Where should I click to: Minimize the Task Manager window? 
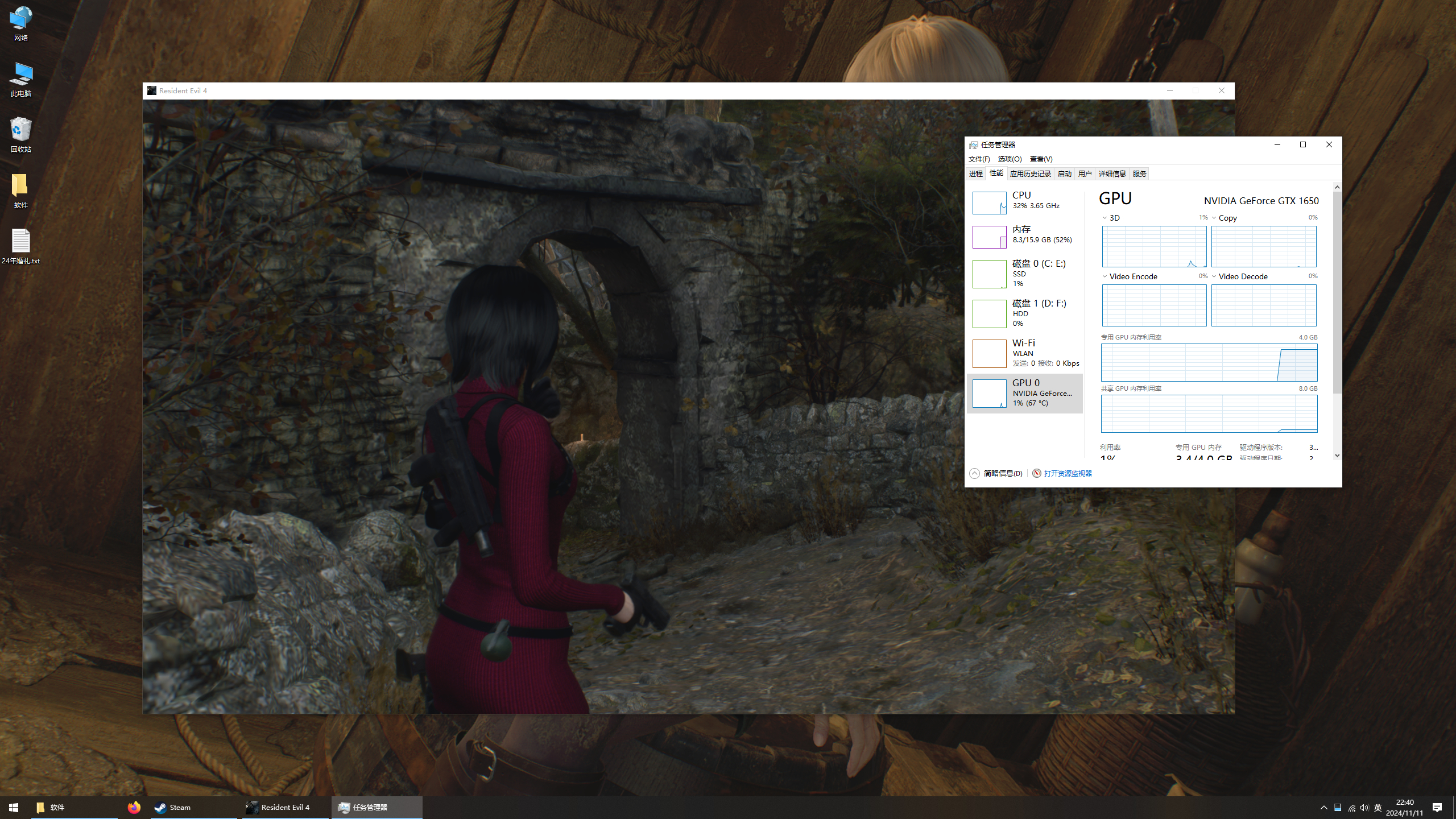pos(1277,144)
